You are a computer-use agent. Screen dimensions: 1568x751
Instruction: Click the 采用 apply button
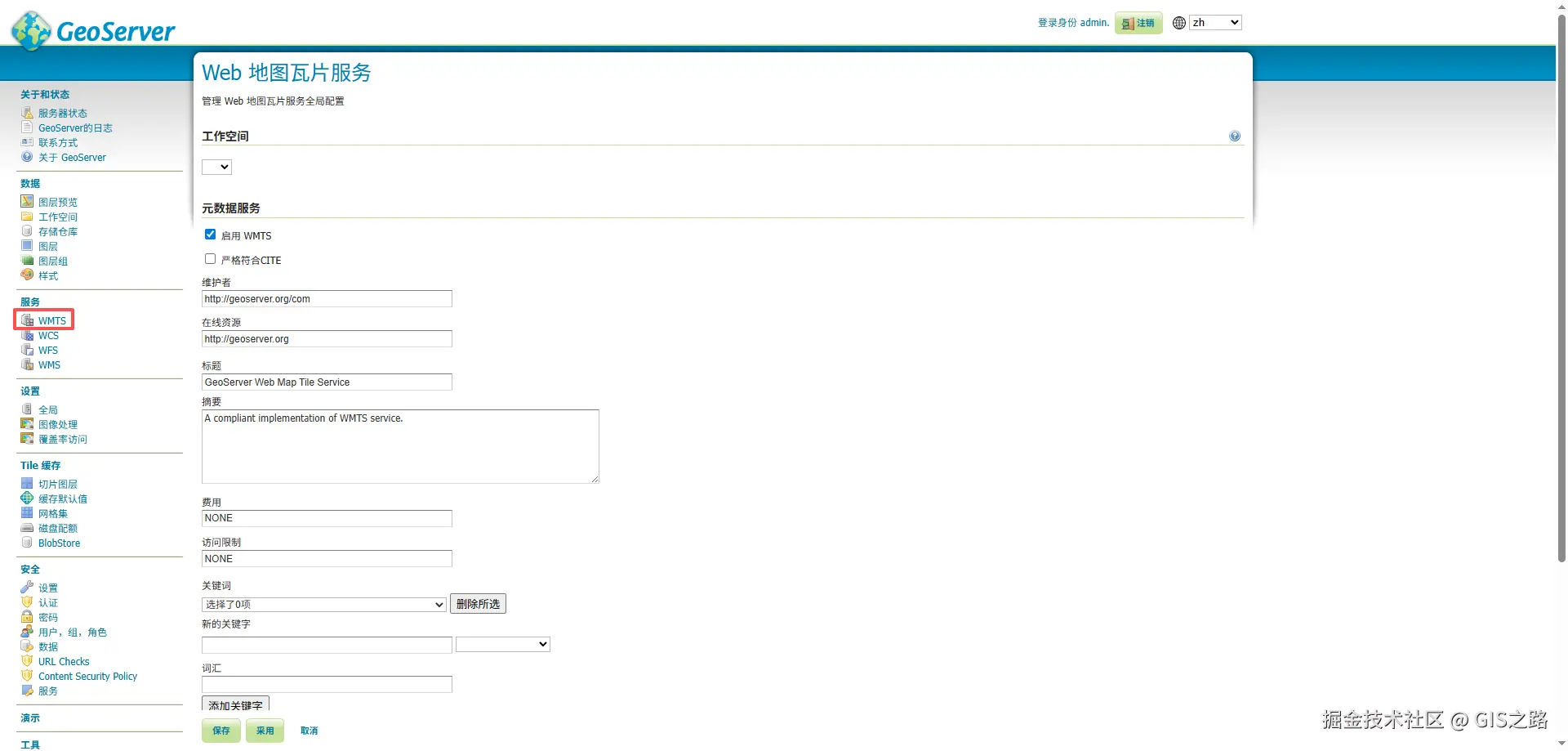265,731
